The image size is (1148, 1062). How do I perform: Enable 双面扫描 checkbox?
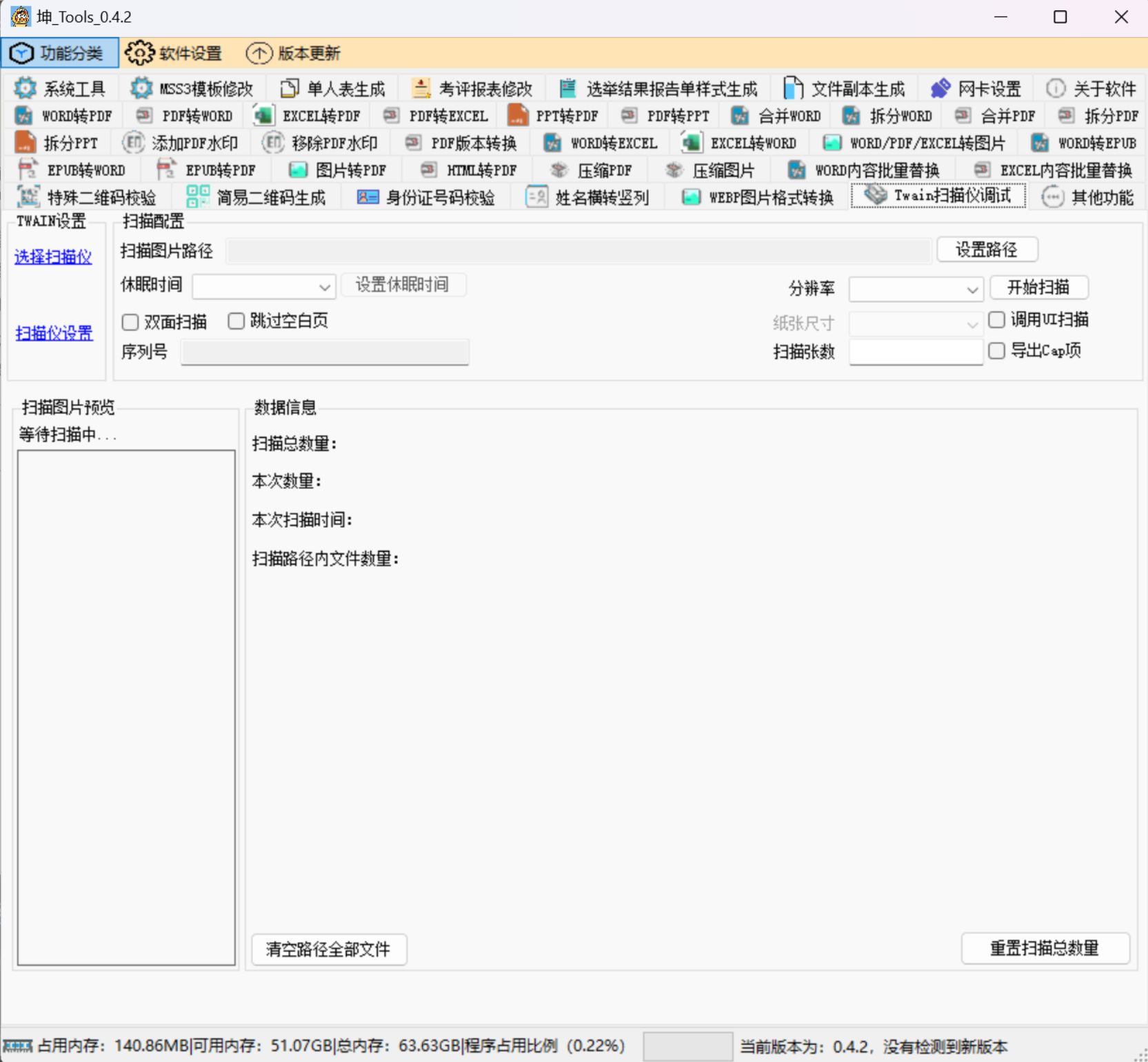tap(130, 322)
